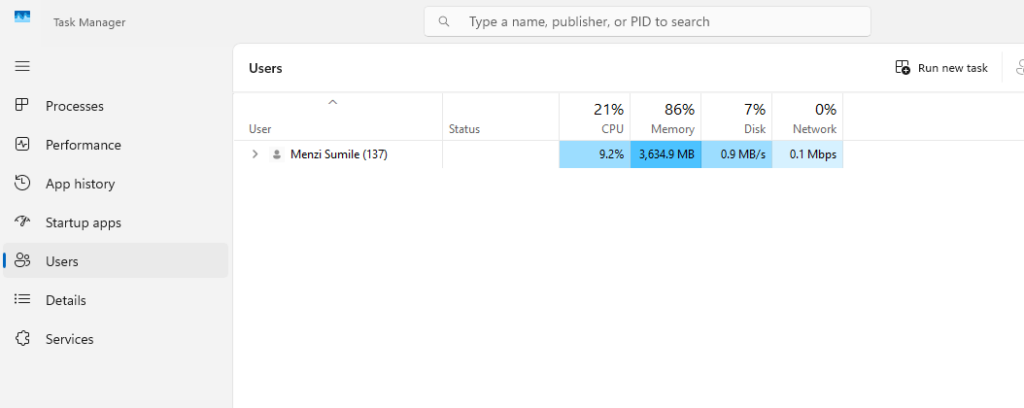Expand the Menzi Sumile user row
This screenshot has height=408, width=1024.
255,154
